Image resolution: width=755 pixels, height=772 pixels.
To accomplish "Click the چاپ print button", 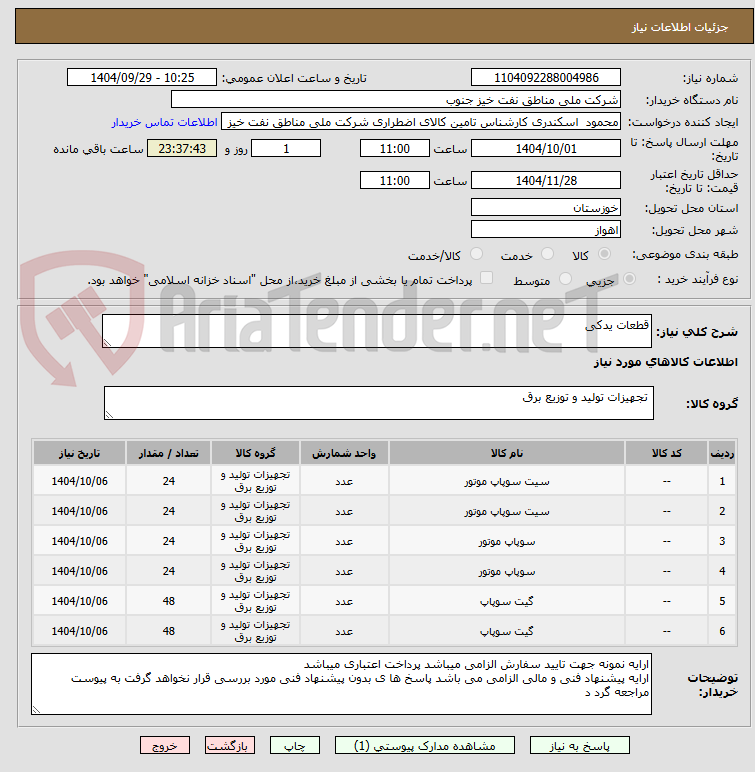I will coord(295,745).
